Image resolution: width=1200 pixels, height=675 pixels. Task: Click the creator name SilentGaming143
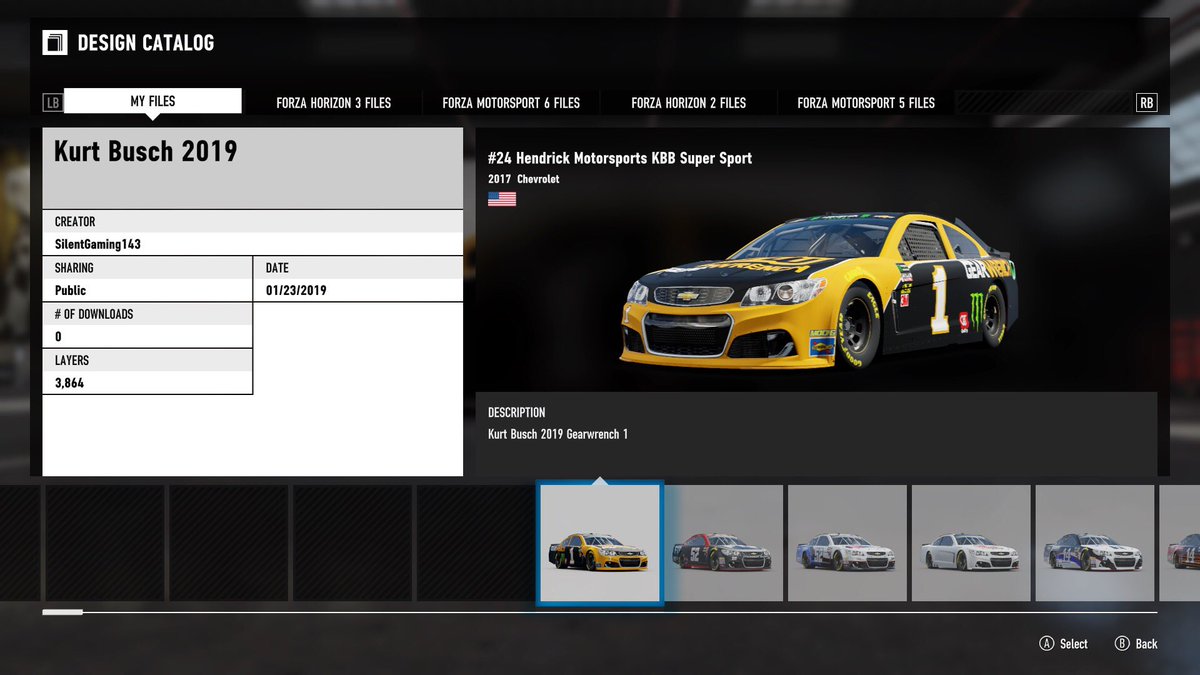pos(98,244)
